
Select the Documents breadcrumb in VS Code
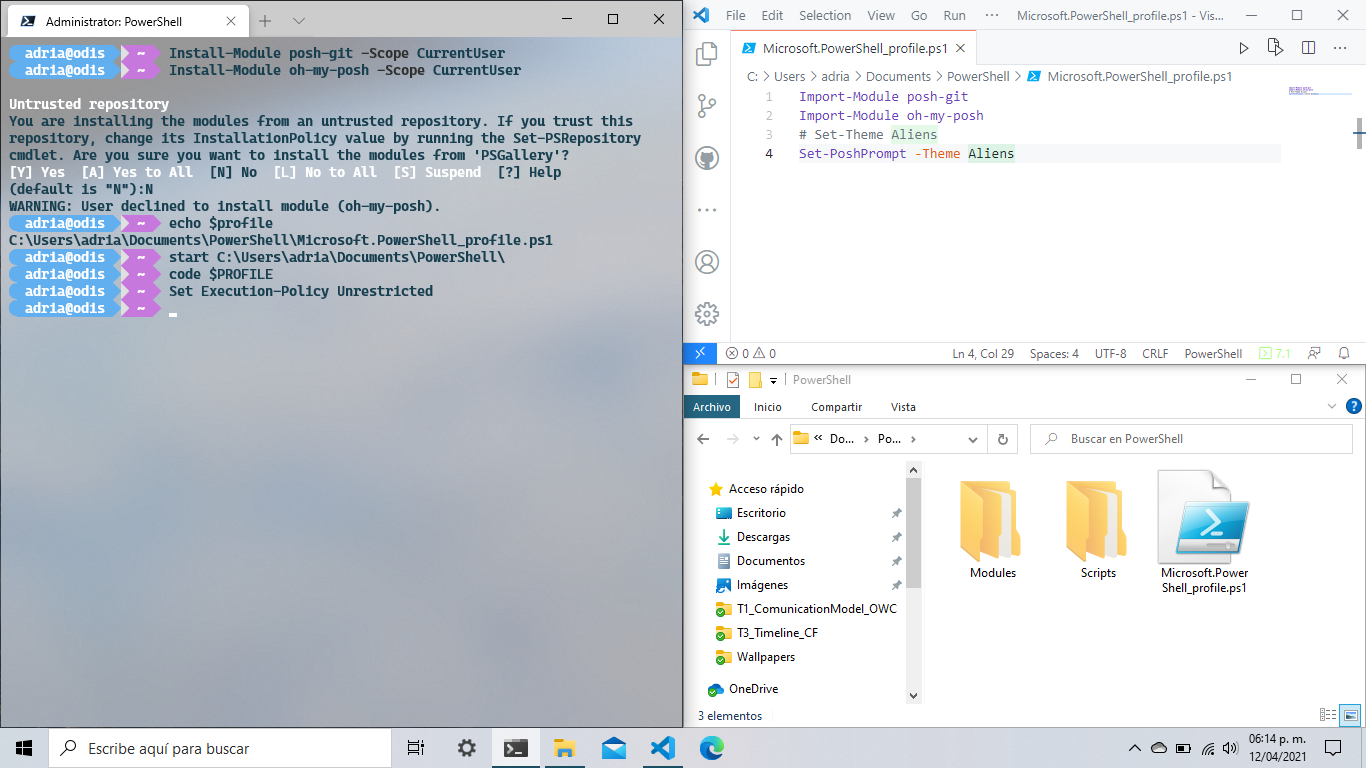(898, 76)
